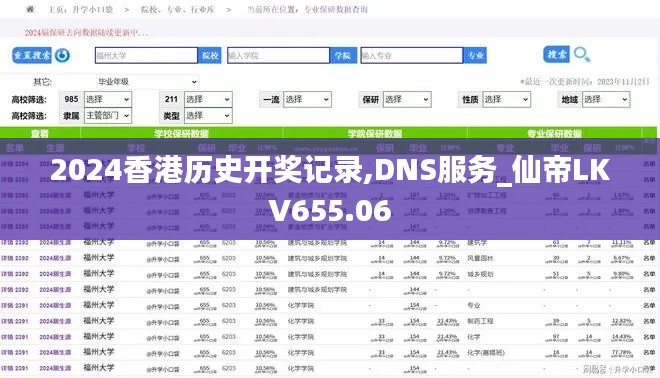Image resolution: width=660 pixels, height=378 pixels.
Task: Click the 城乡规划 major cell
Action: [480, 274]
